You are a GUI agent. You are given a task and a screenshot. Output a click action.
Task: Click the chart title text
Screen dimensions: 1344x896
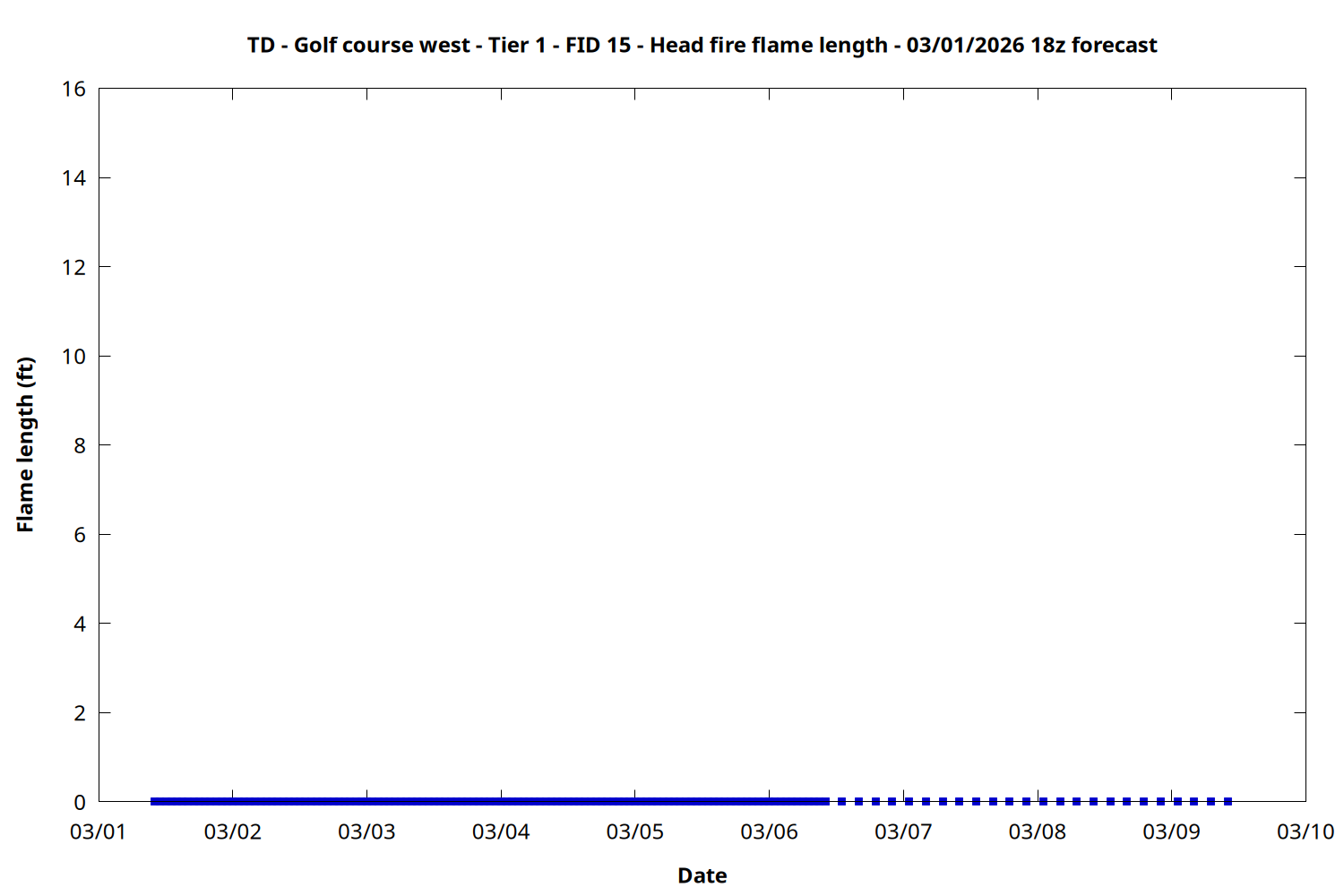pyautogui.click(x=702, y=45)
